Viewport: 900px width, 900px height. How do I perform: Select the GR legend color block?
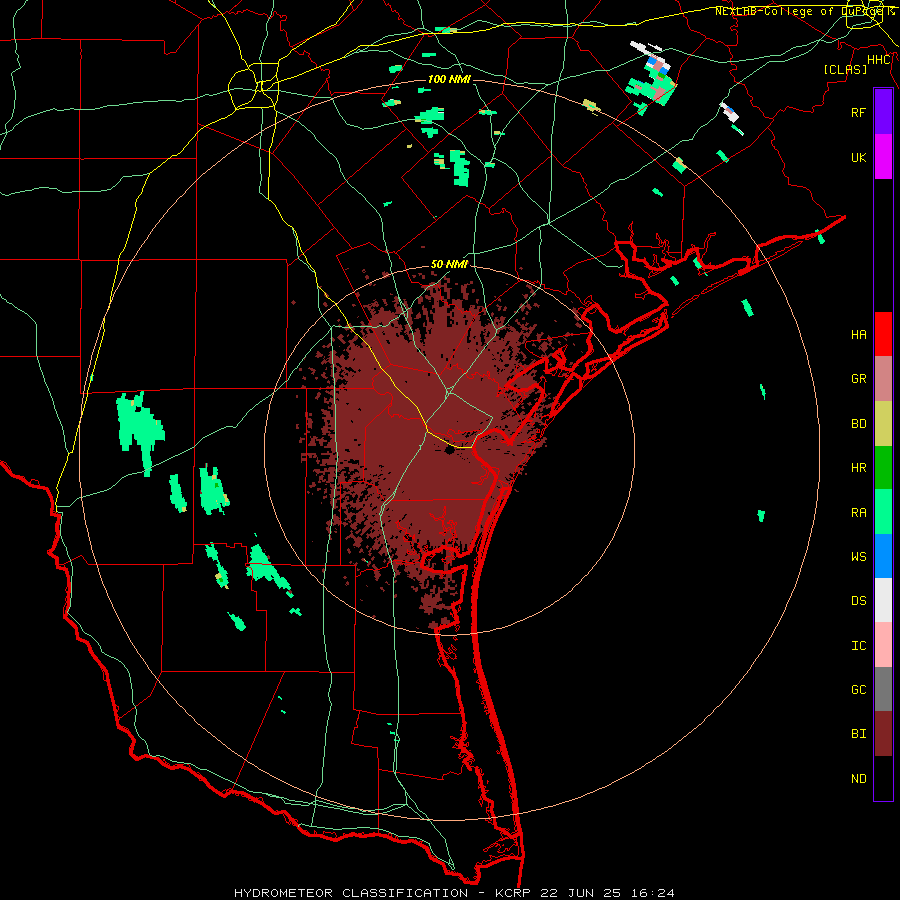[883, 379]
